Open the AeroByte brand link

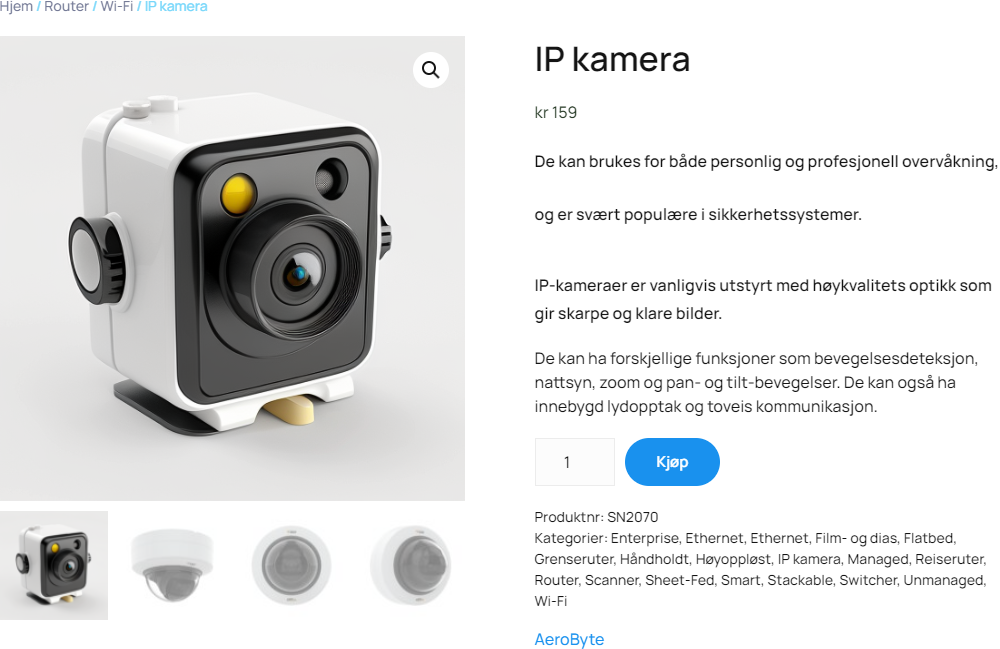point(569,639)
